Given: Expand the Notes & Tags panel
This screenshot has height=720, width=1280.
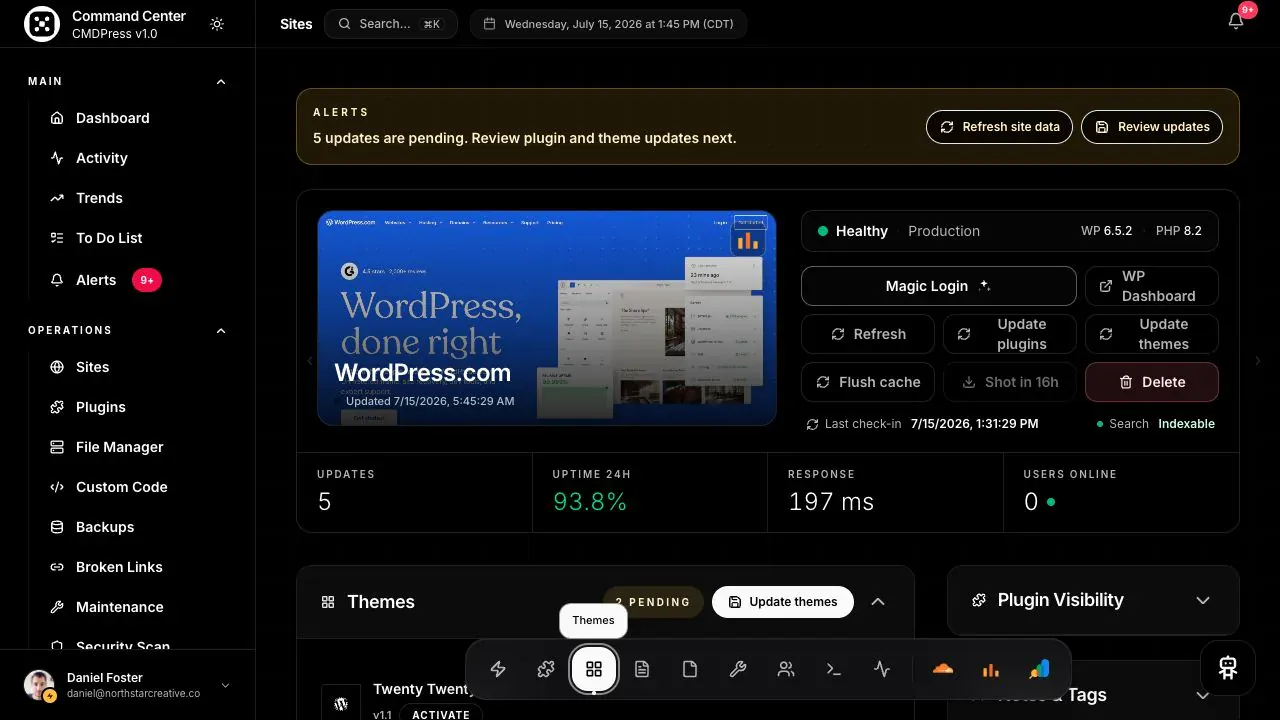Looking at the screenshot, I should [1203, 695].
